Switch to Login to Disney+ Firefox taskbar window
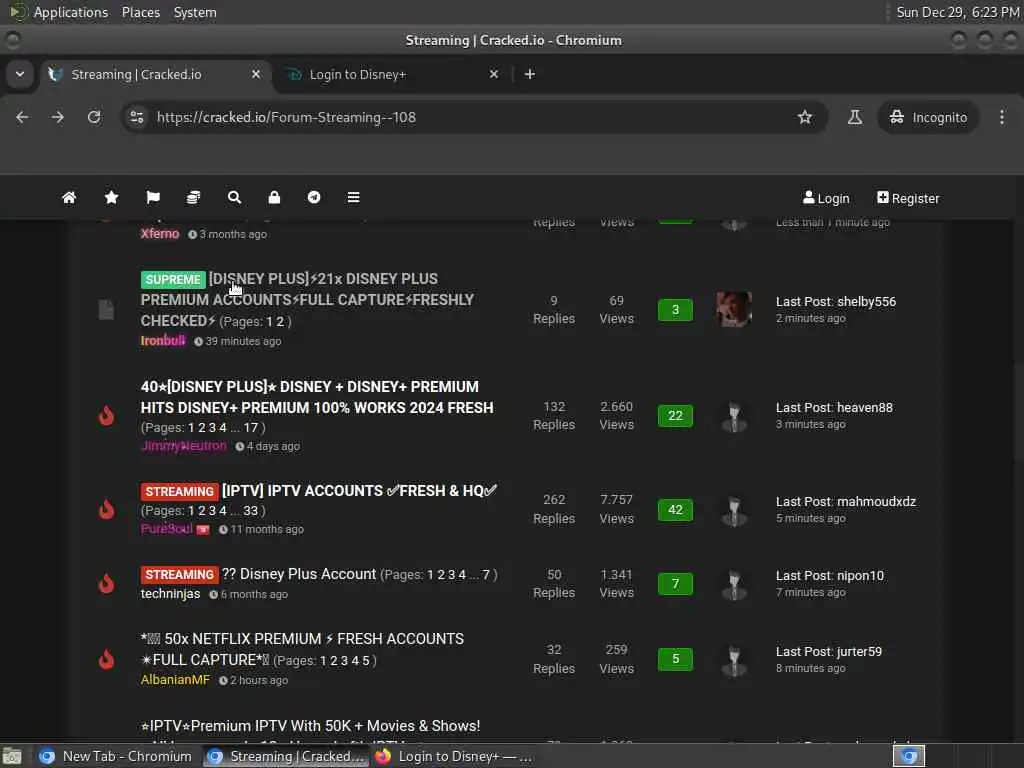This screenshot has width=1024, height=768. point(456,756)
